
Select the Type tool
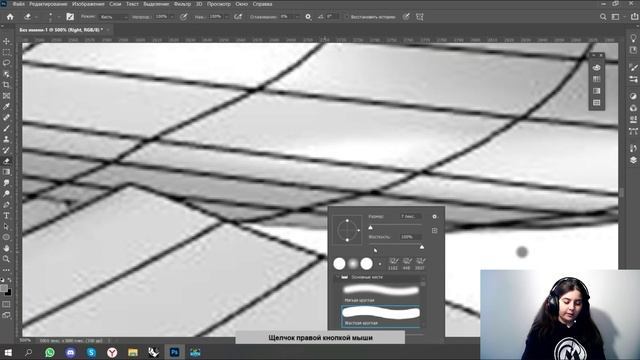click(7, 216)
